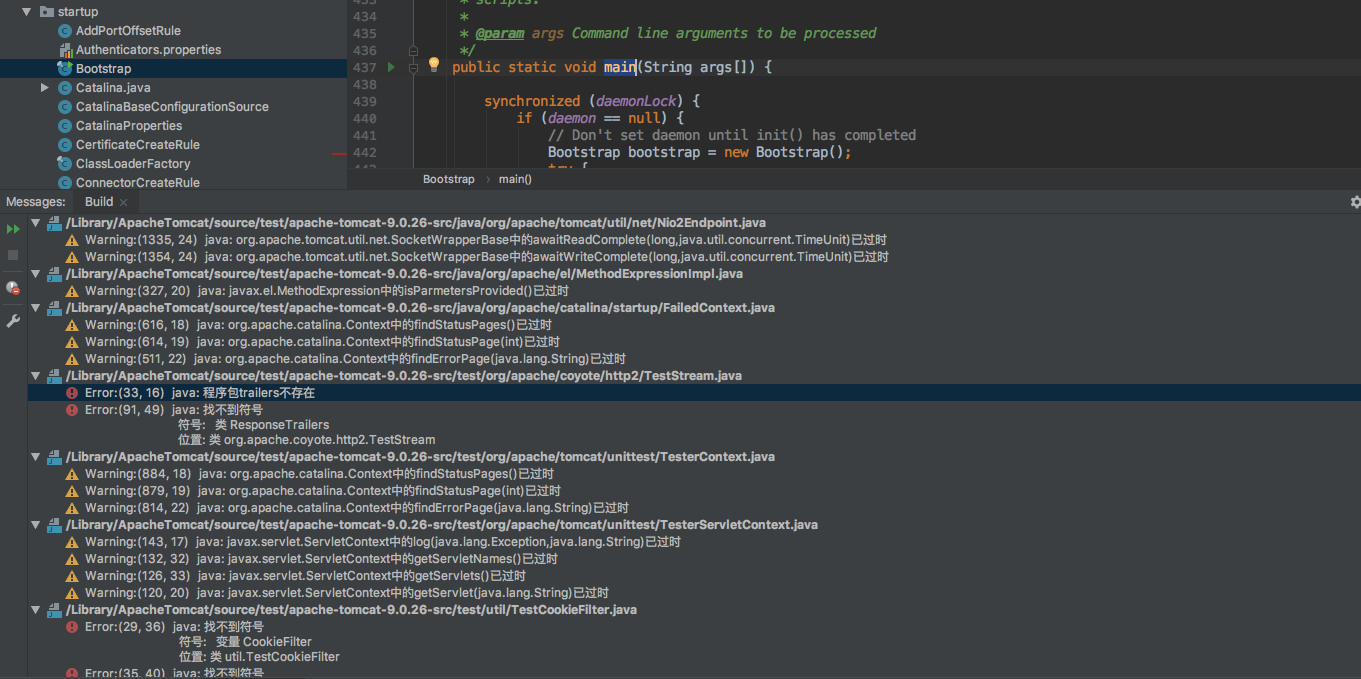Click the Bootstrap breadcrumb item
The height and width of the screenshot is (679, 1361).
(x=449, y=179)
